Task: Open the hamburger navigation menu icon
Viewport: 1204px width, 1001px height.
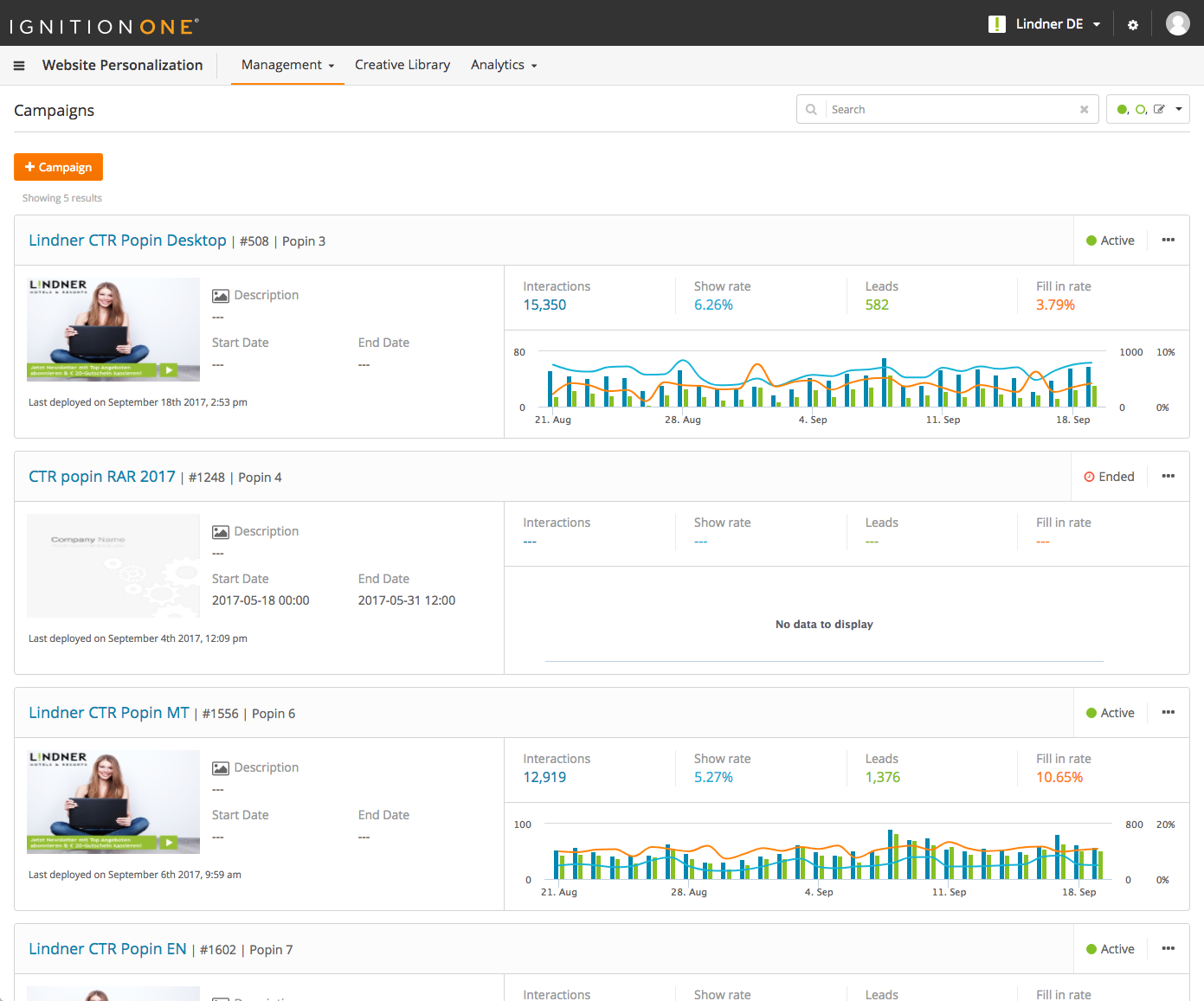Action: pos(18,65)
